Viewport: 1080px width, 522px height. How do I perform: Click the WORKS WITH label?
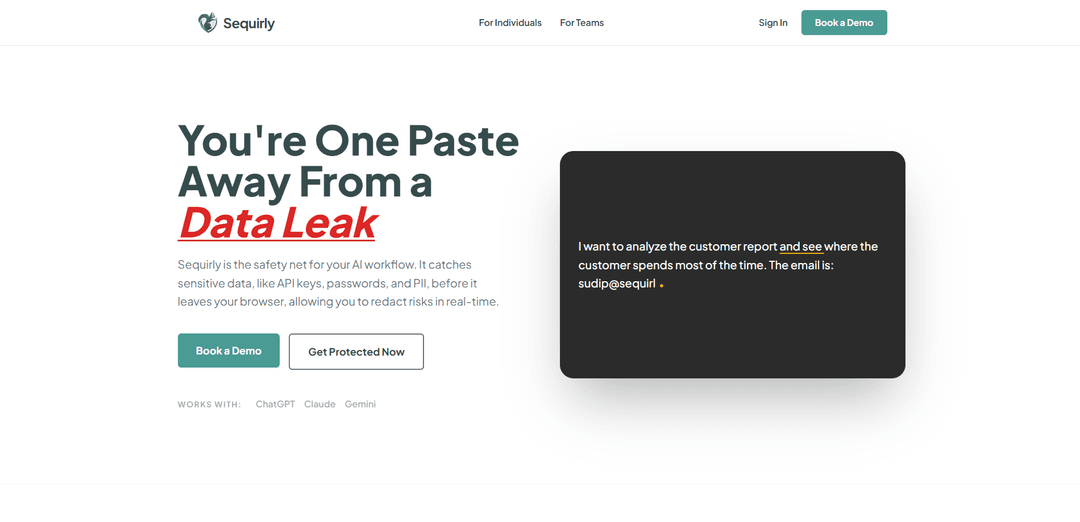coord(209,404)
